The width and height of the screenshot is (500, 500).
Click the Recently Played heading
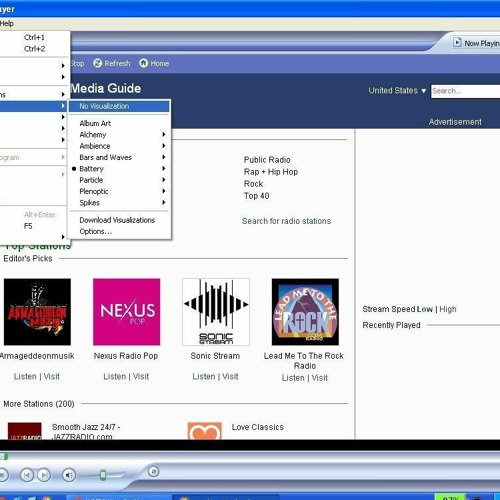click(x=391, y=325)
